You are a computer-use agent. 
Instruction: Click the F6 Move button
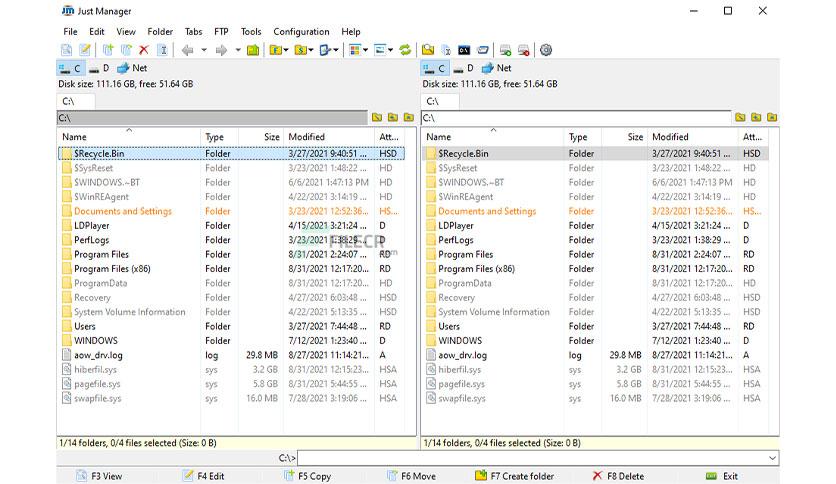click(x=411, y=476)
